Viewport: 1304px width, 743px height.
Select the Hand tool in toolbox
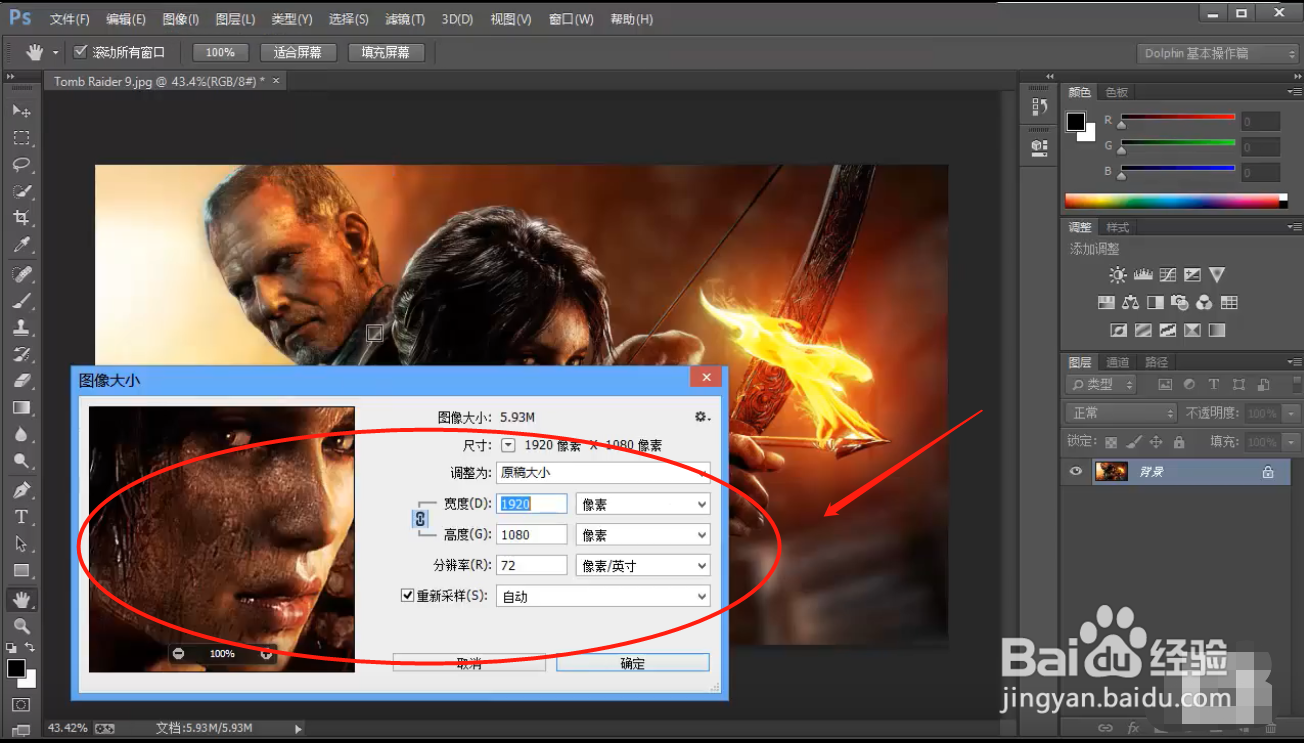coord(21,599)
